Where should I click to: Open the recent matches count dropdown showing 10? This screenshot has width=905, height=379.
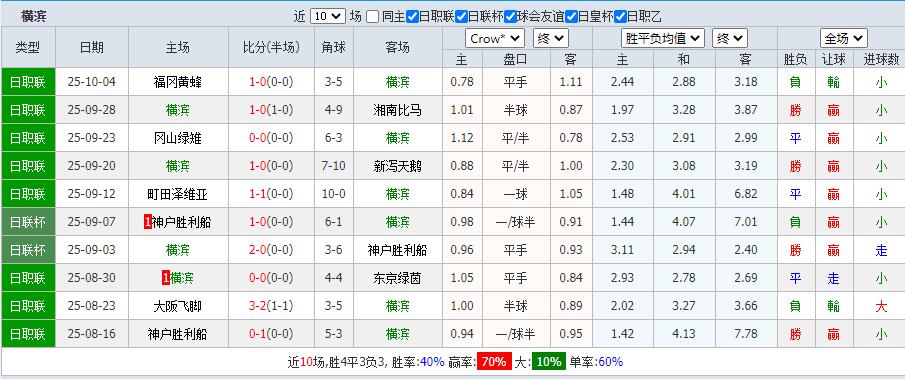pos(327,16)
